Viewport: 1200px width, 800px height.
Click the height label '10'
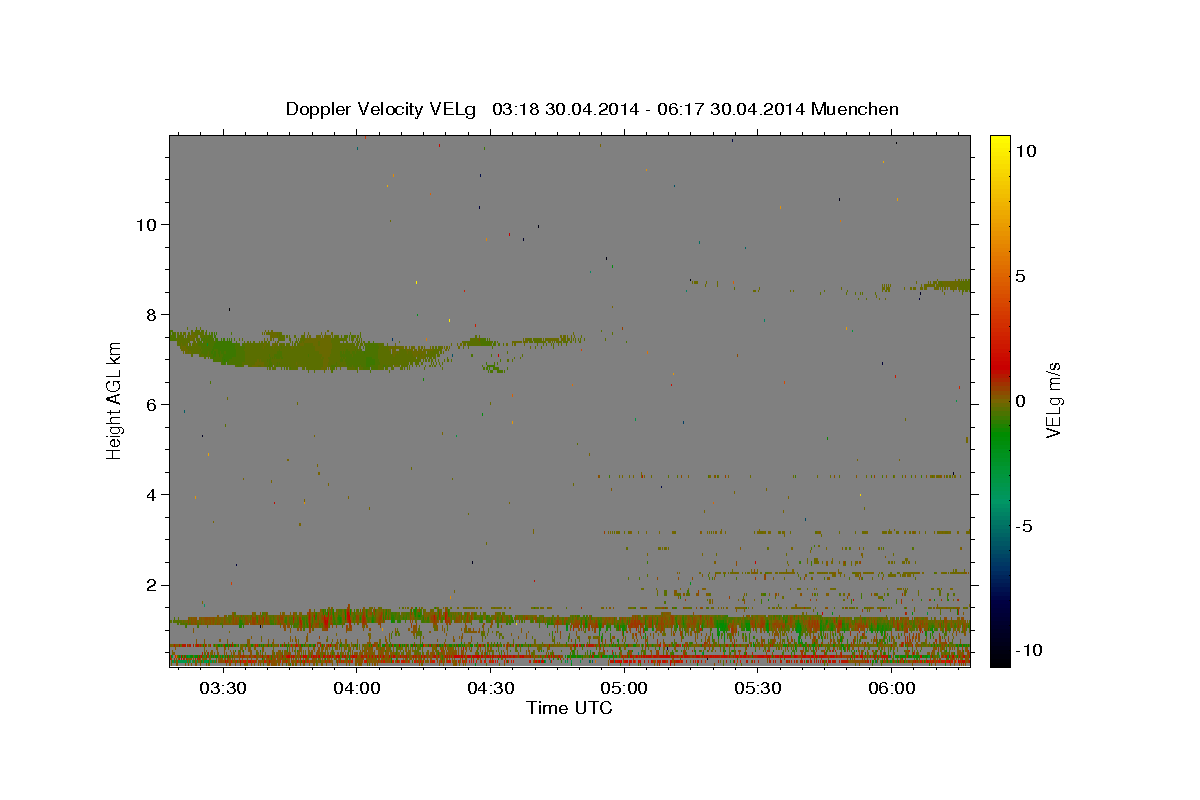coord(145,224)
